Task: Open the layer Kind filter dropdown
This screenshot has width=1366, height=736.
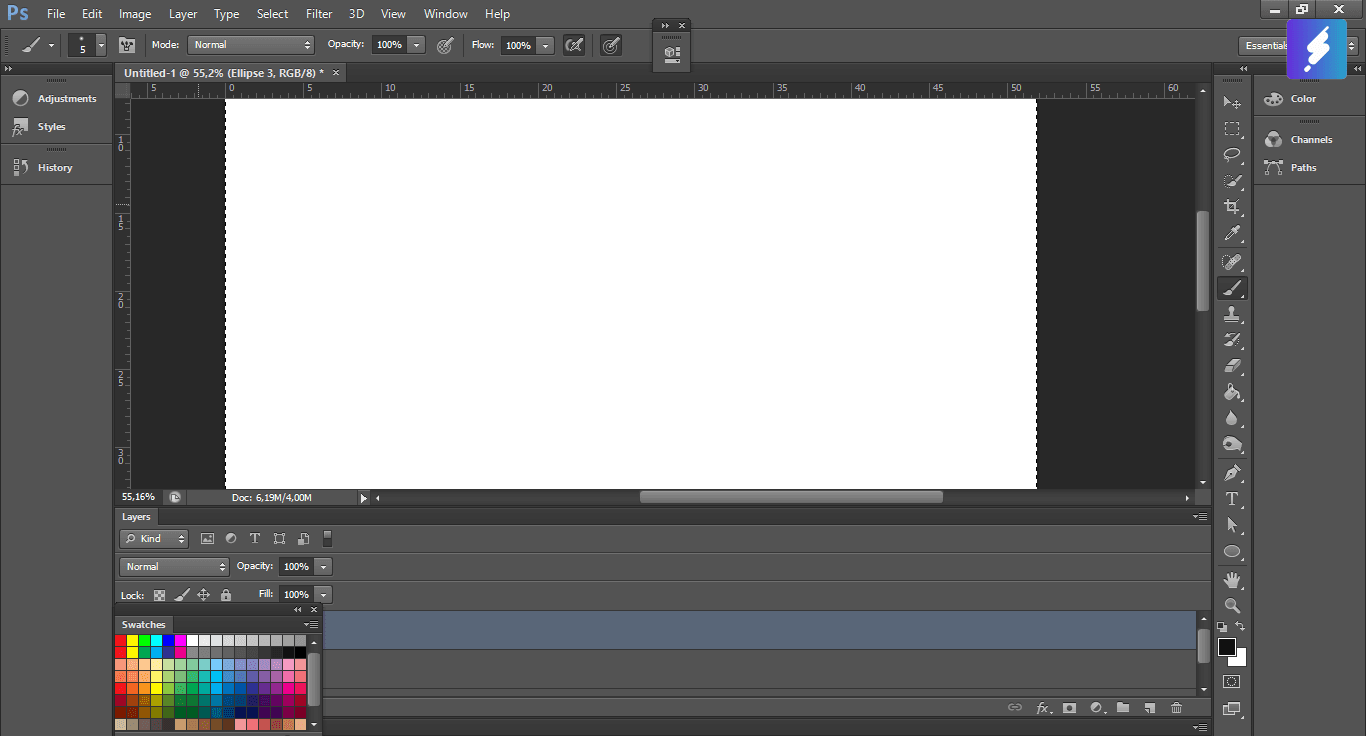Action: tap(153, 538)
